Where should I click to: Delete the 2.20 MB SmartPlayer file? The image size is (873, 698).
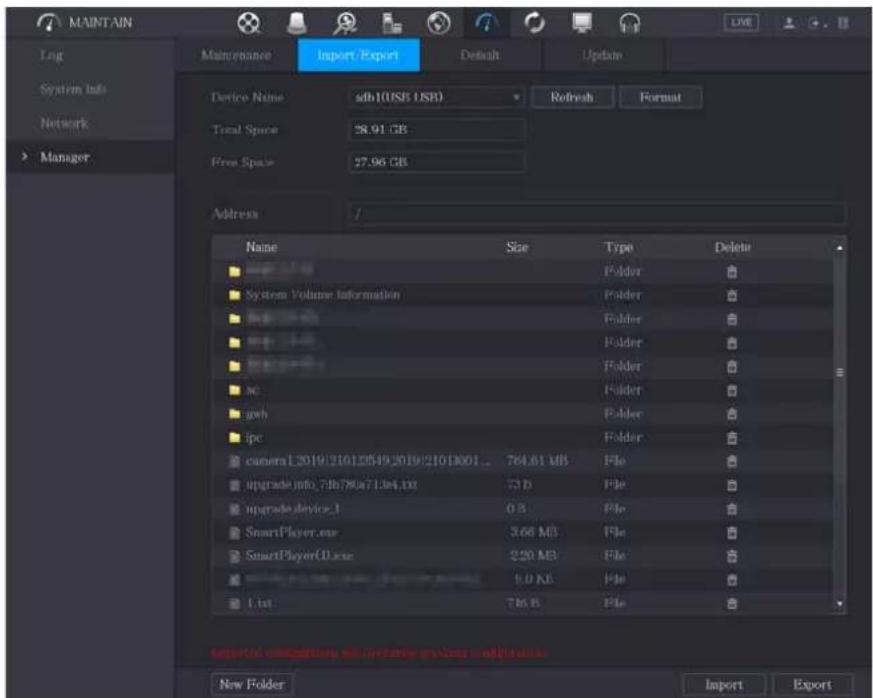[732, 556]
